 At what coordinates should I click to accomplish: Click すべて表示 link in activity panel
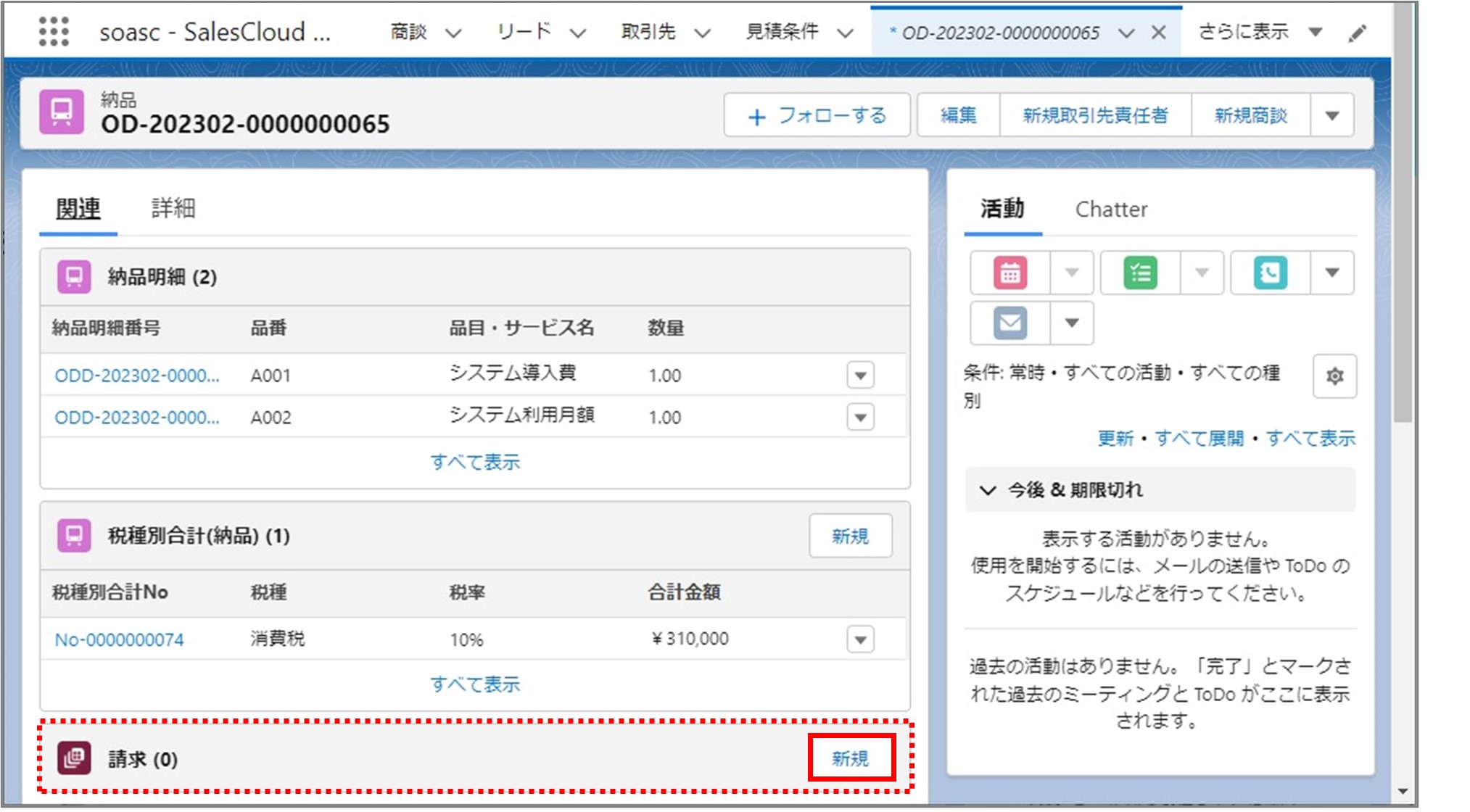(x=1310, y=439)
